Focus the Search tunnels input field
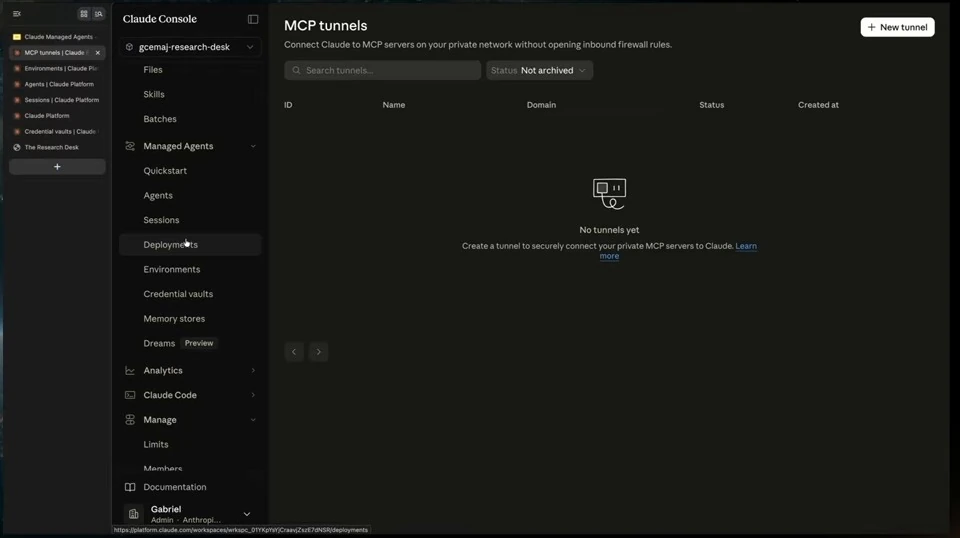960x538 pixels. click(382, 70)
